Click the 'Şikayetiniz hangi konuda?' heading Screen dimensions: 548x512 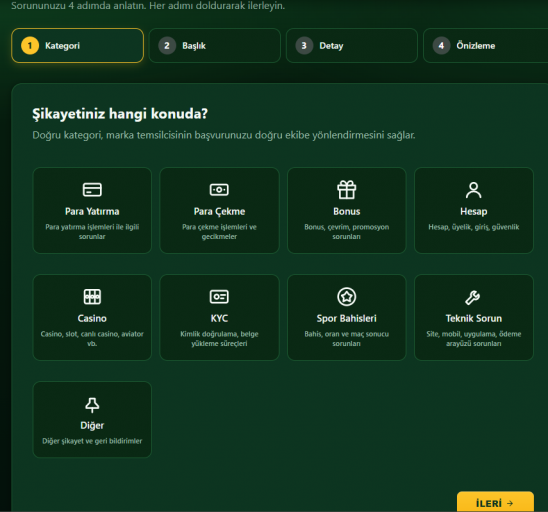click(120, 114)
